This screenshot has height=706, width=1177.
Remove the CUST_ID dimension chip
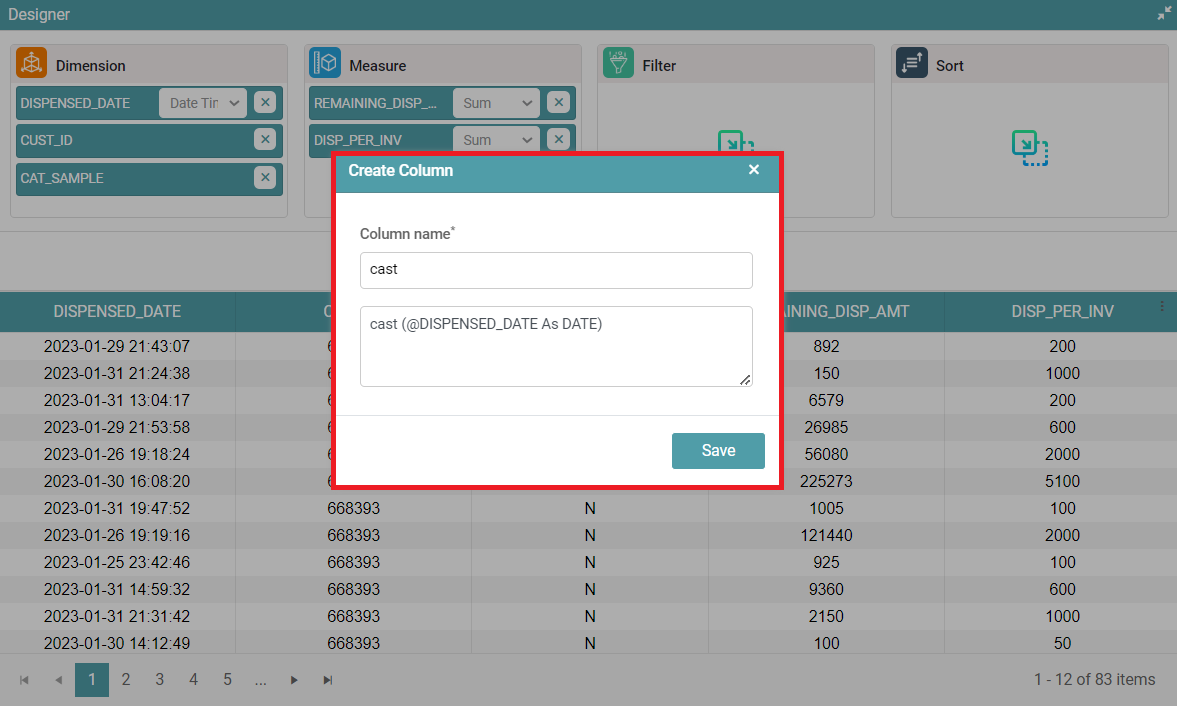point(264,140)
